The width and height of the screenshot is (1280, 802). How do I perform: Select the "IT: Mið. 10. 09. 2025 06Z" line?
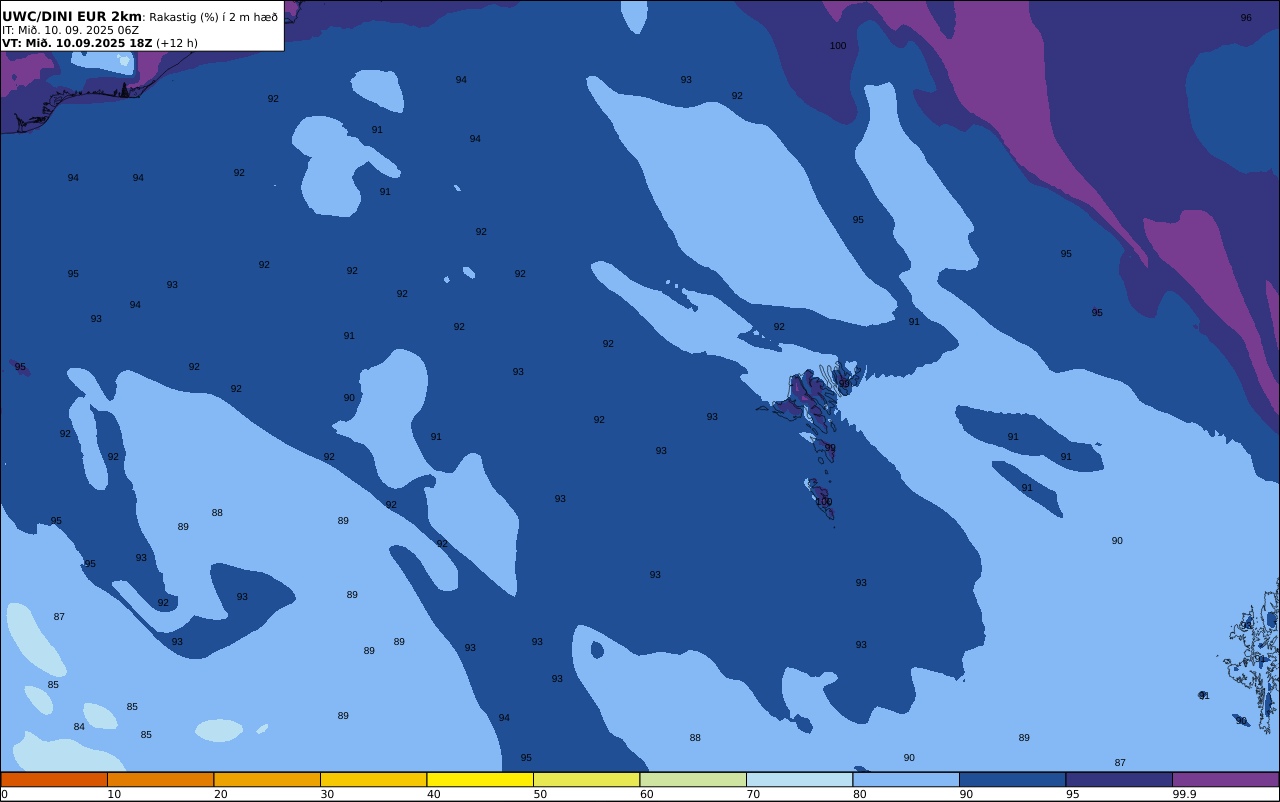pyautogui.click(x=70, y=30)
